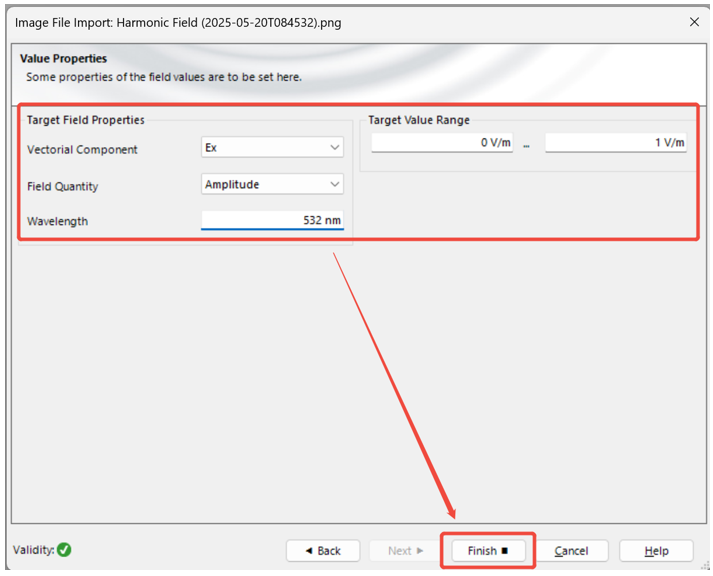
Task: Click the dialog title bar text
Action: pyautogui.click(x=177, y=22)
